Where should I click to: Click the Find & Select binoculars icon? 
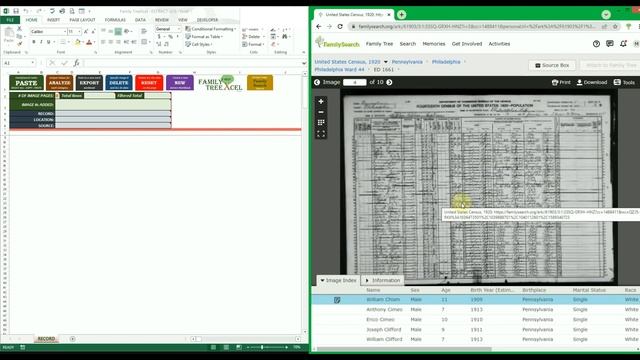(284, 37)
